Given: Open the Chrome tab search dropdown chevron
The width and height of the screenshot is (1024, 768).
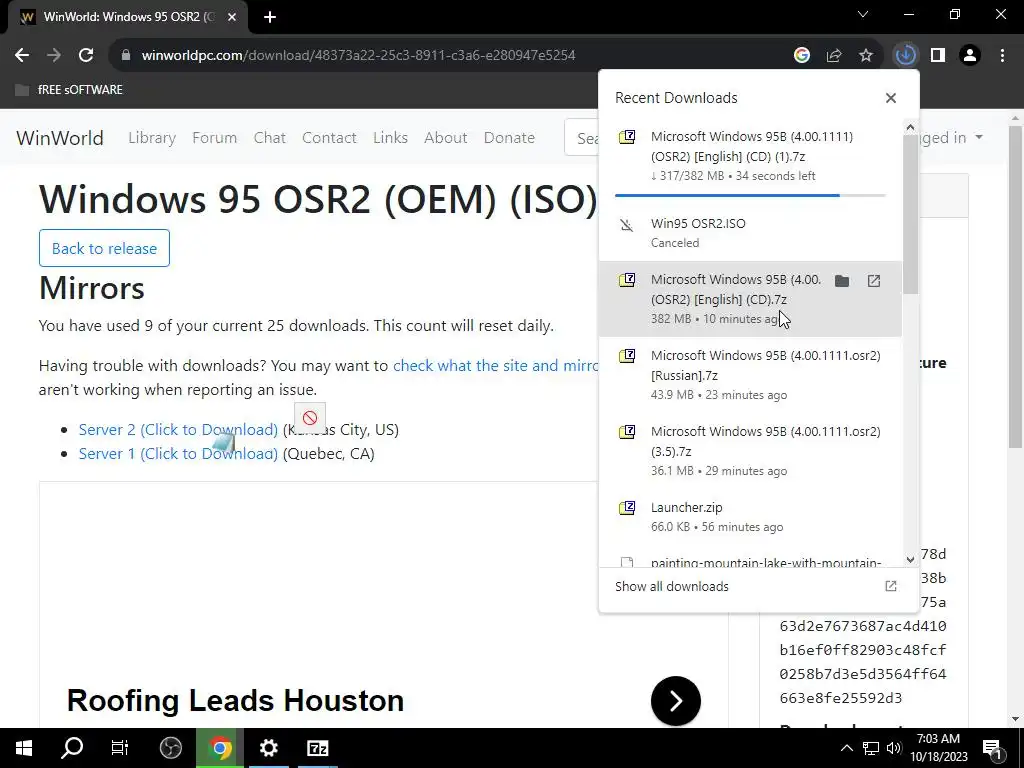Looking at the screenshot, I should tap(863, 14).
